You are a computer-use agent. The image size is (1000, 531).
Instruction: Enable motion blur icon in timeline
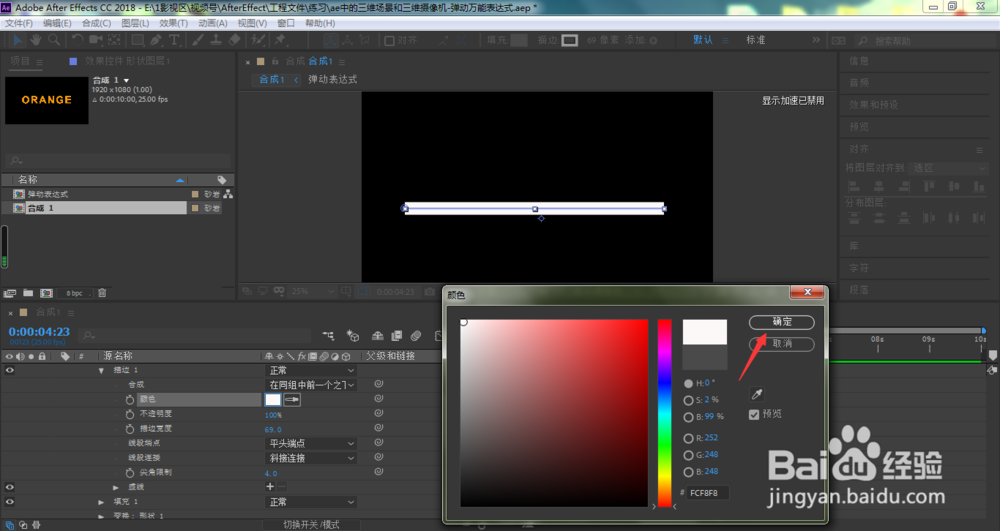click(x=416, y=335)
